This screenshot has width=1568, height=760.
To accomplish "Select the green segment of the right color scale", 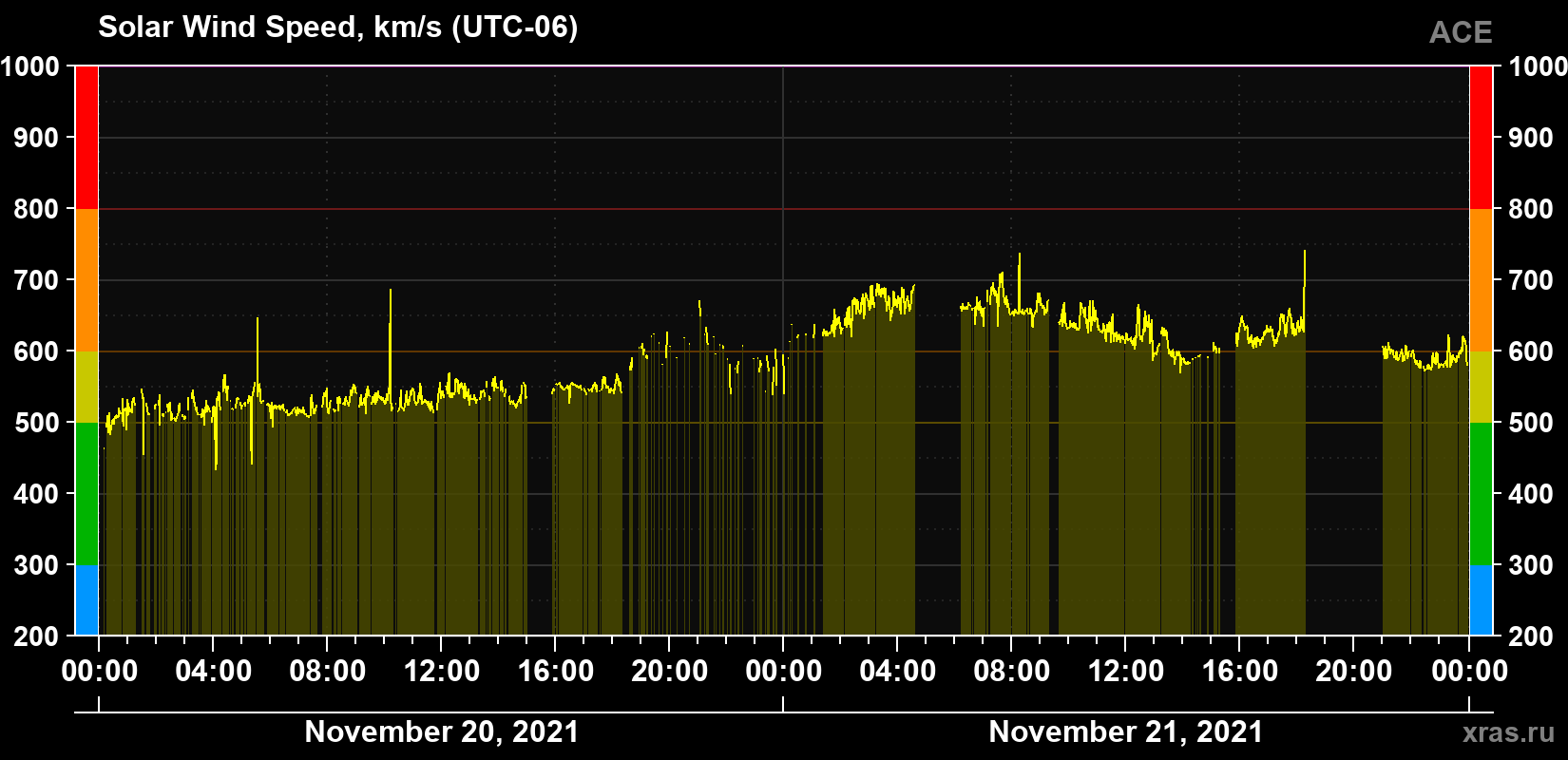I will tap(1482, 494).
